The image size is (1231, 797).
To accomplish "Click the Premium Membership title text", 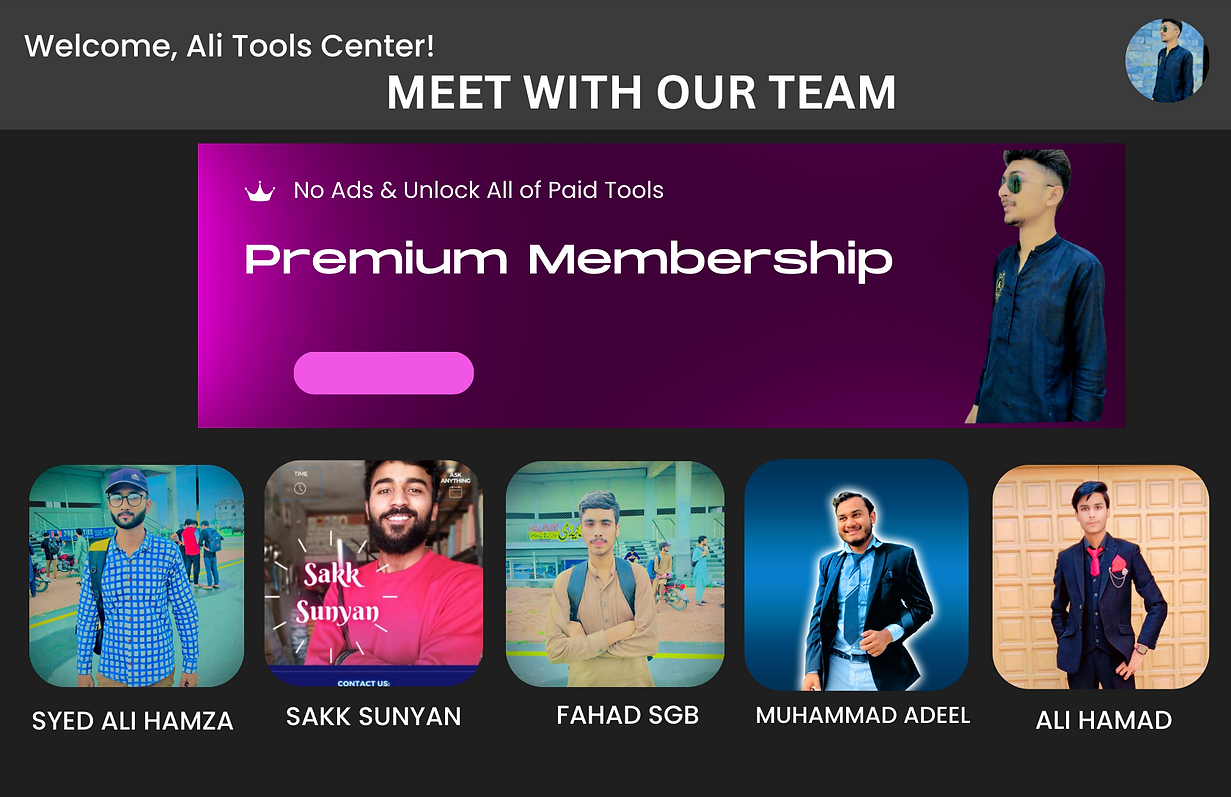I will pos(568,260).
